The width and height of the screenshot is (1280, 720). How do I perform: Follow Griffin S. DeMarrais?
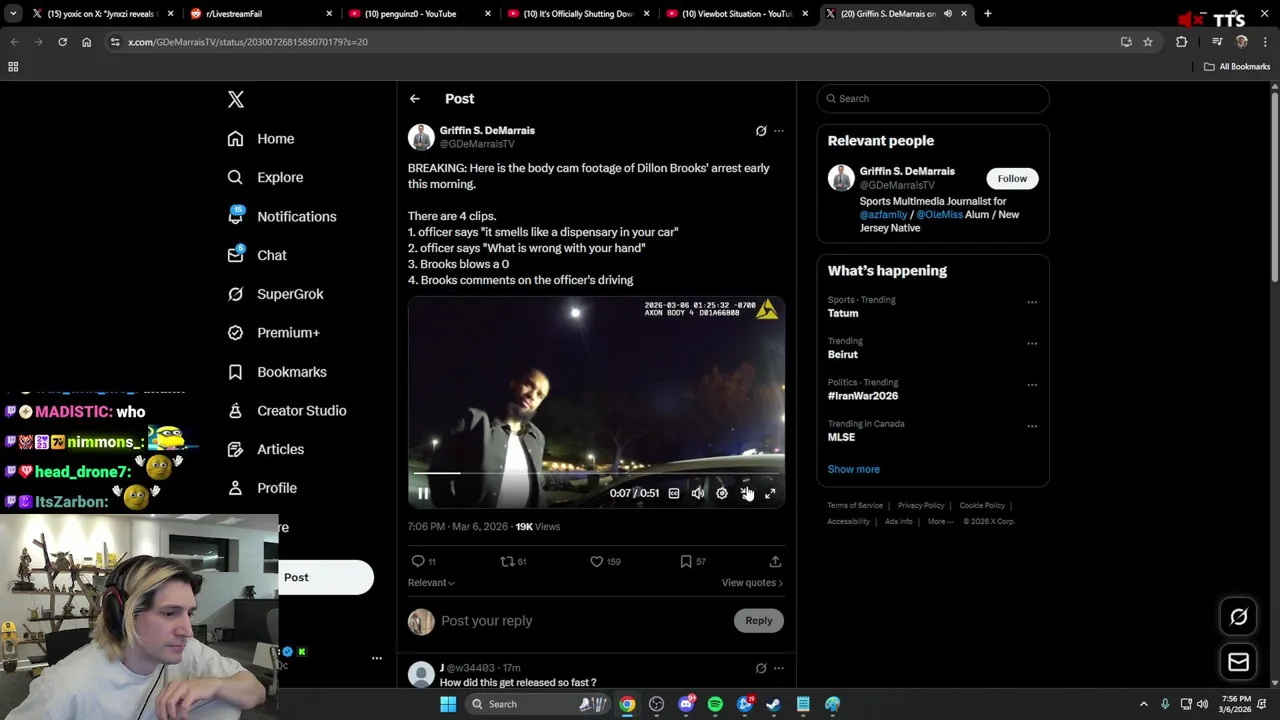coord(1012,178)
